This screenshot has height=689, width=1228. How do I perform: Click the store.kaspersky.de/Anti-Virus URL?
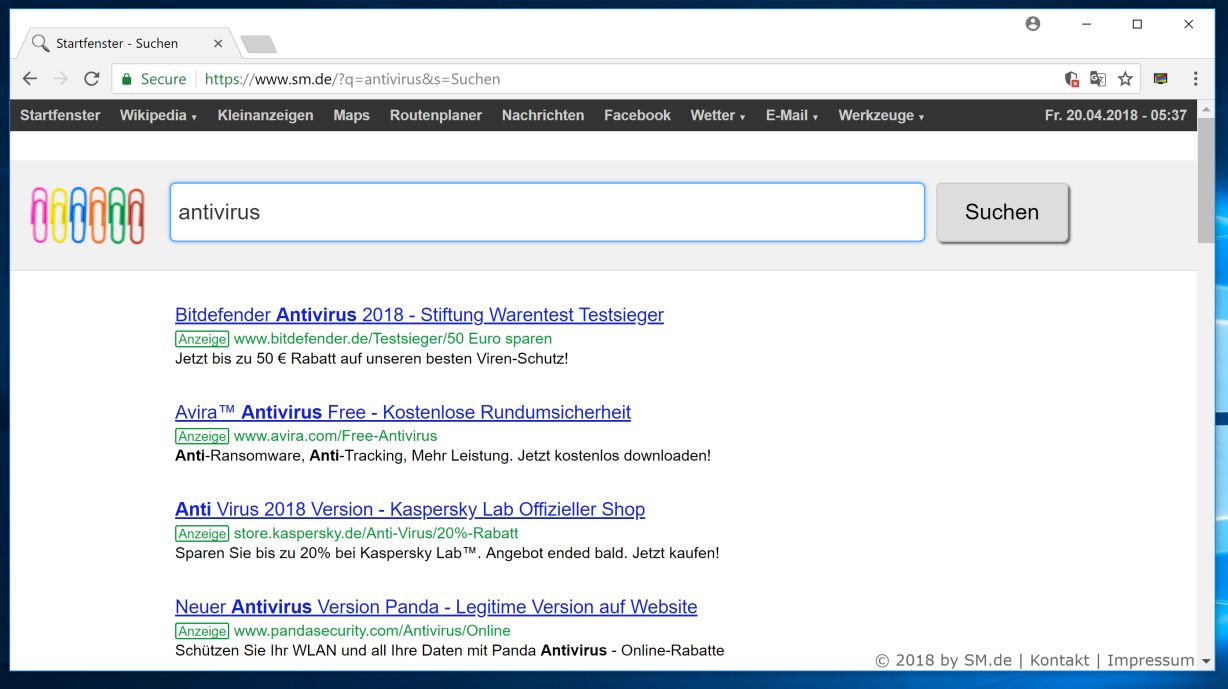376,533
